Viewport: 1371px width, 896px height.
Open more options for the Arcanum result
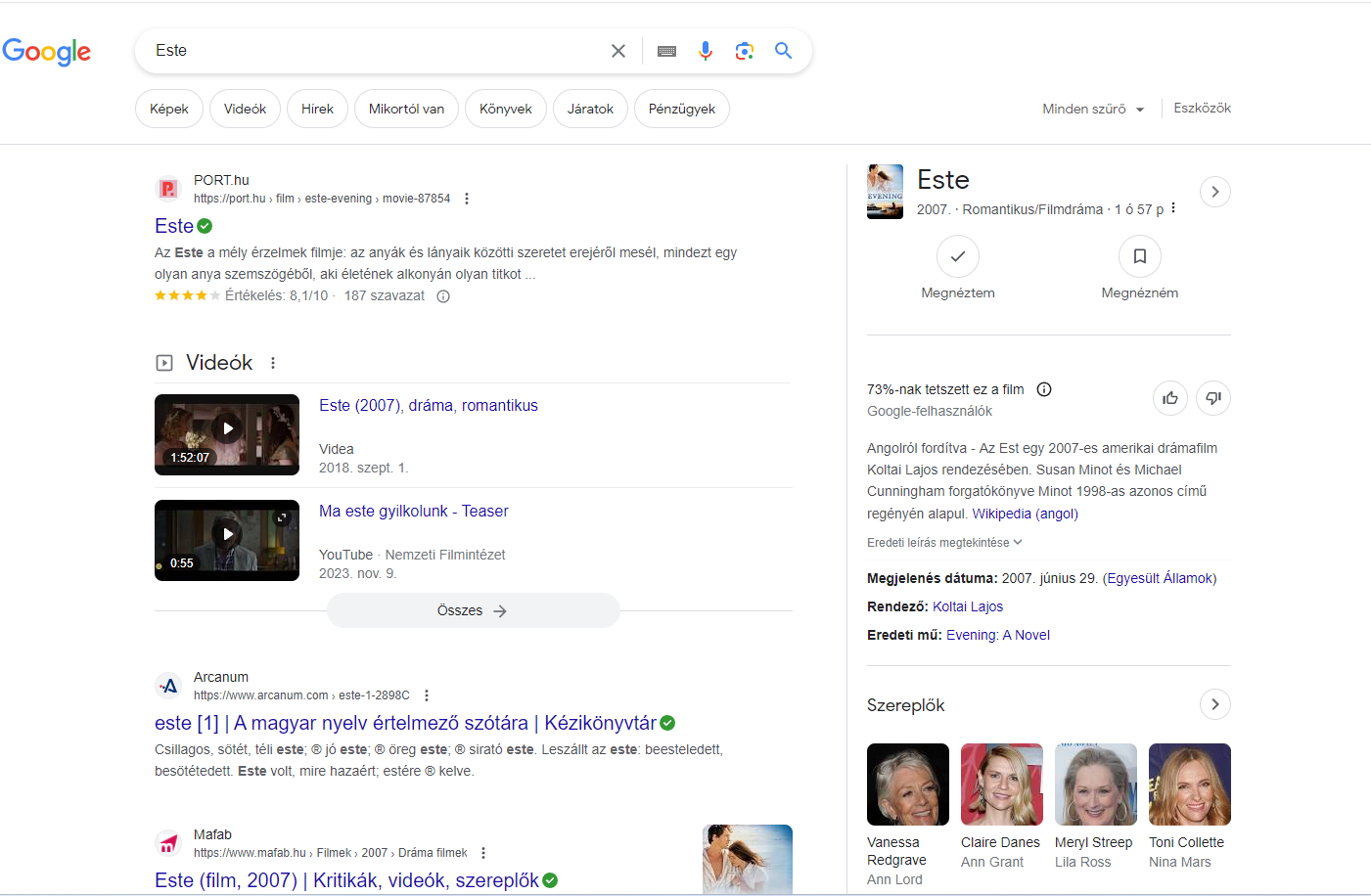click(427, 695)
